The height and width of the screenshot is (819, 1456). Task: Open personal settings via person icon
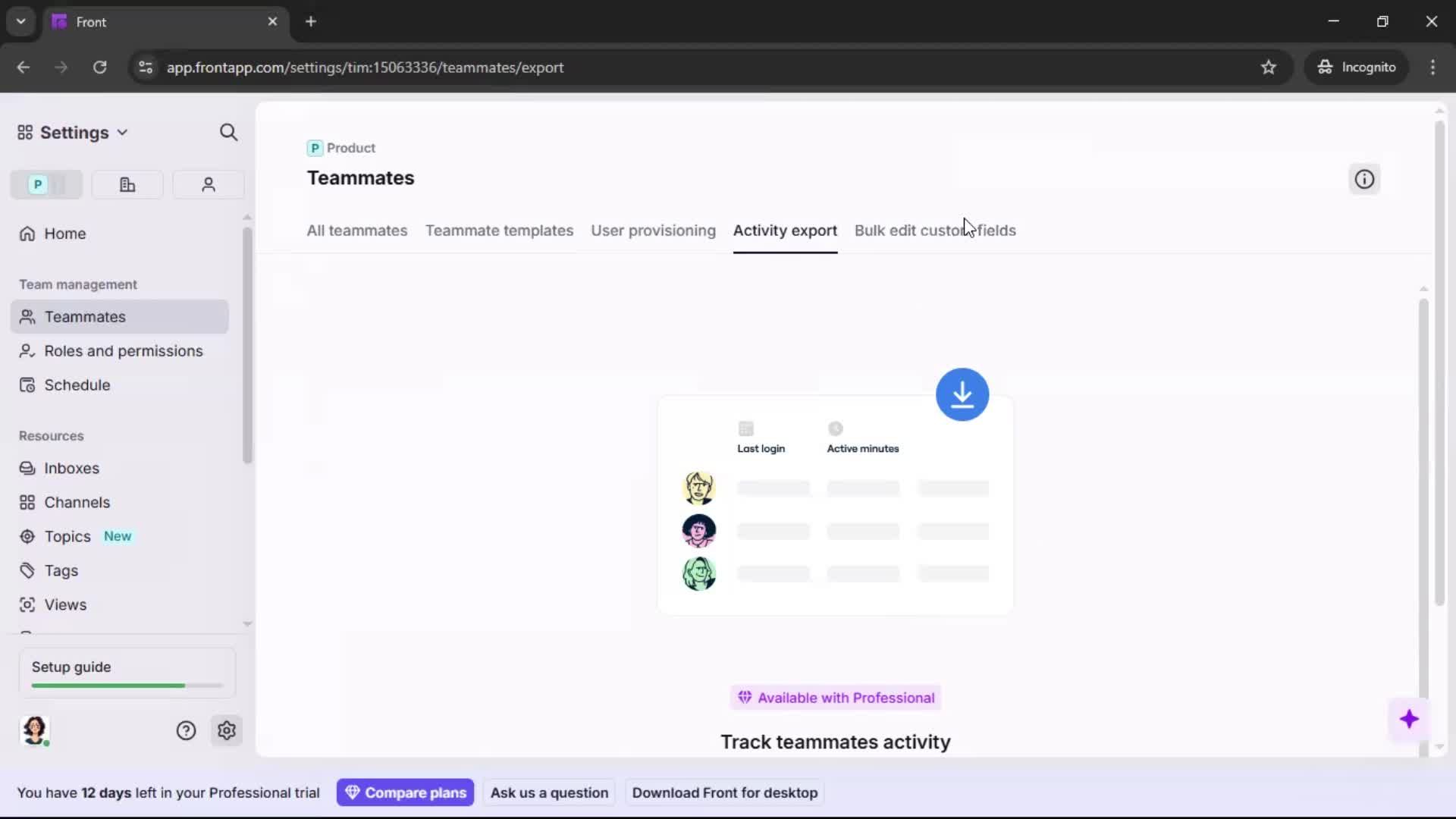(208, 184)
